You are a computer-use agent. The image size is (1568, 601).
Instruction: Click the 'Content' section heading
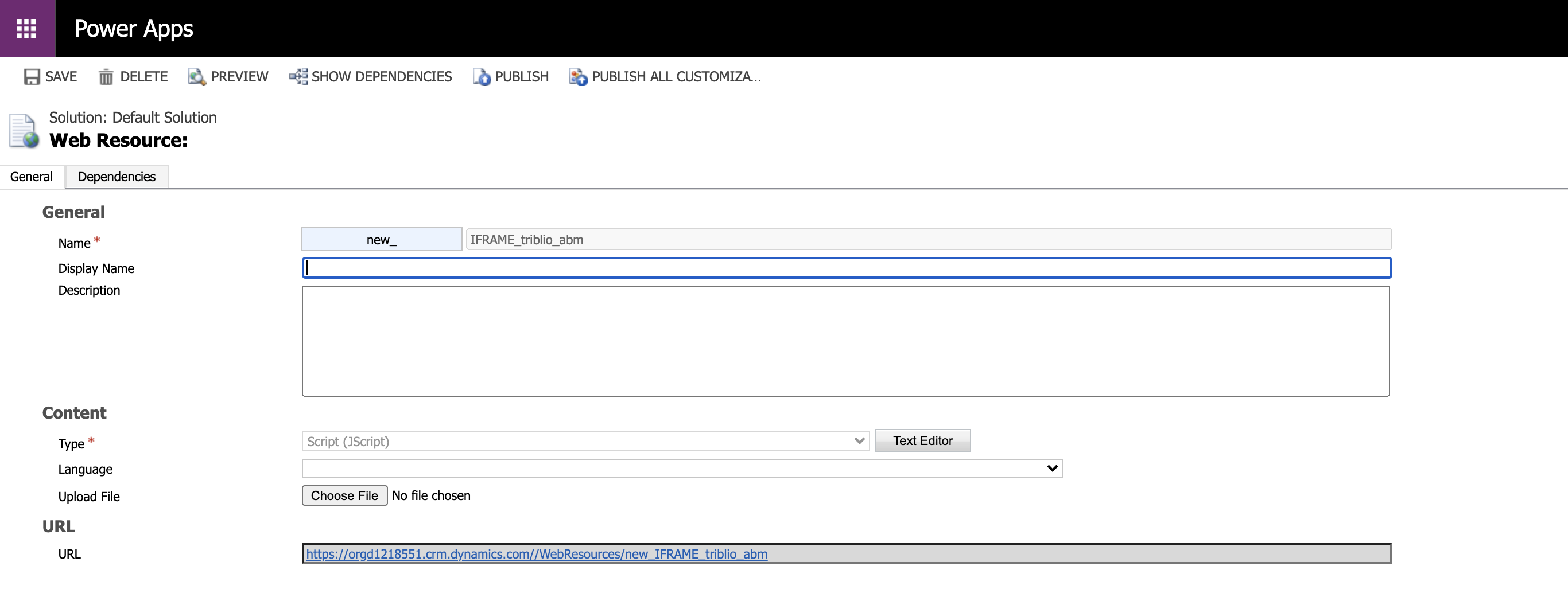coord(74,413)
